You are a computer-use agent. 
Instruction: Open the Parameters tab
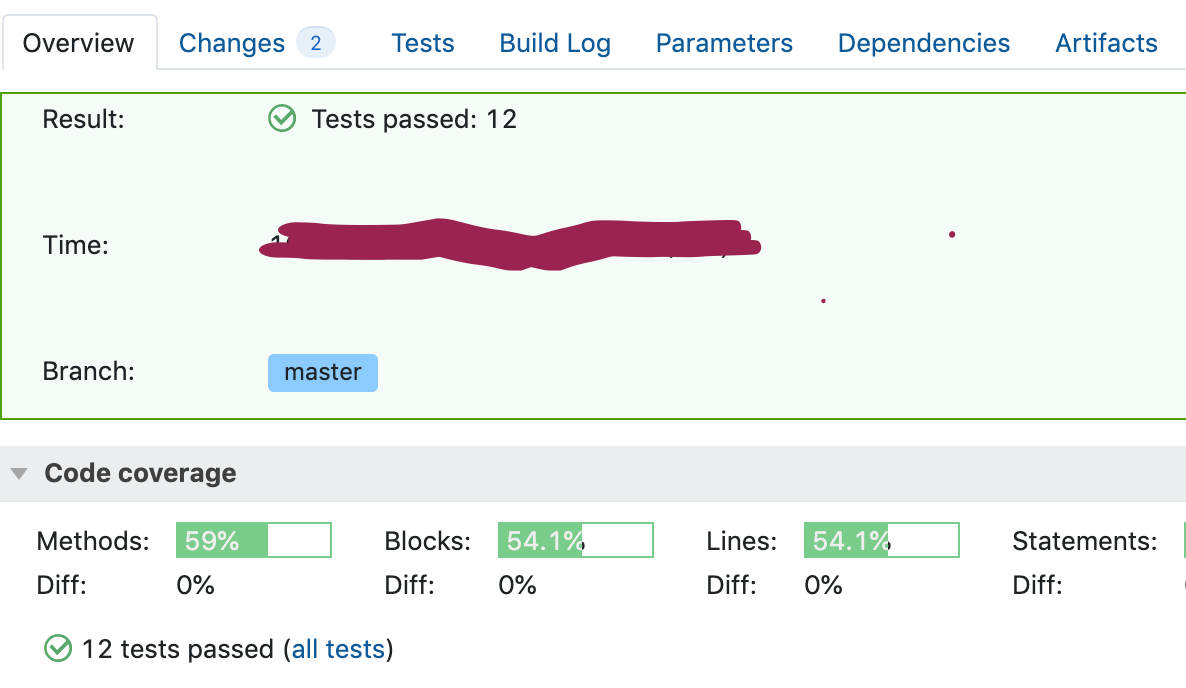pyautogui.click(x=724, y=42)
